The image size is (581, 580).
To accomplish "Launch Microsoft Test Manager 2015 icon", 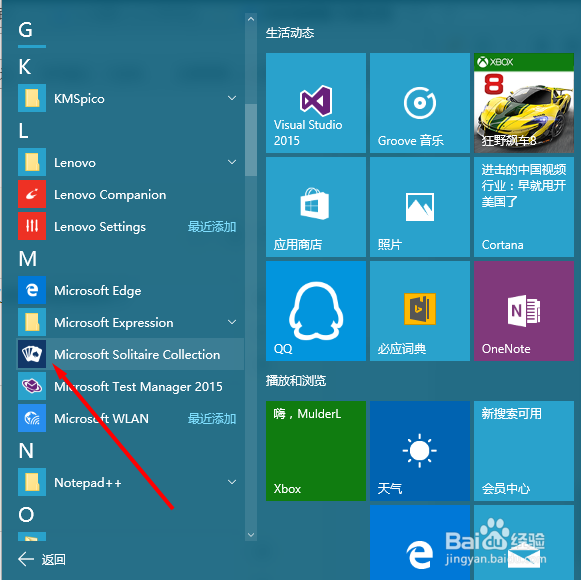I will [32, 386].
